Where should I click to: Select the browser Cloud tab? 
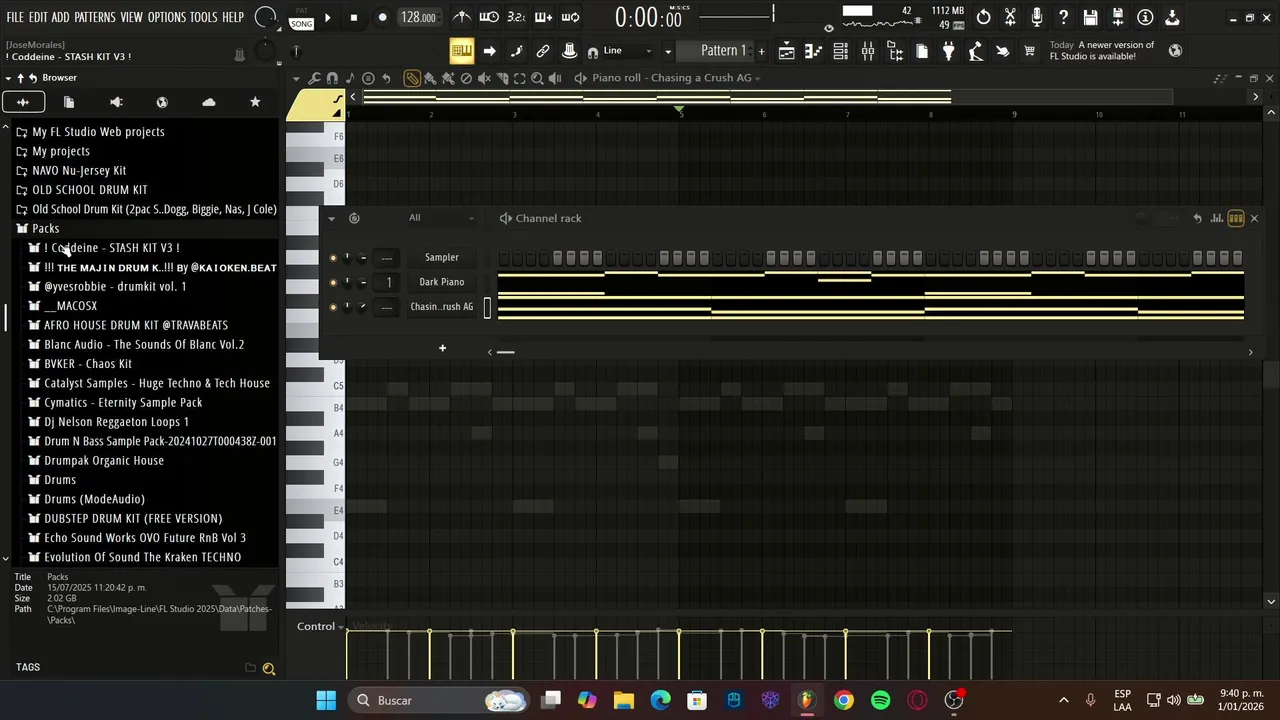208,102
